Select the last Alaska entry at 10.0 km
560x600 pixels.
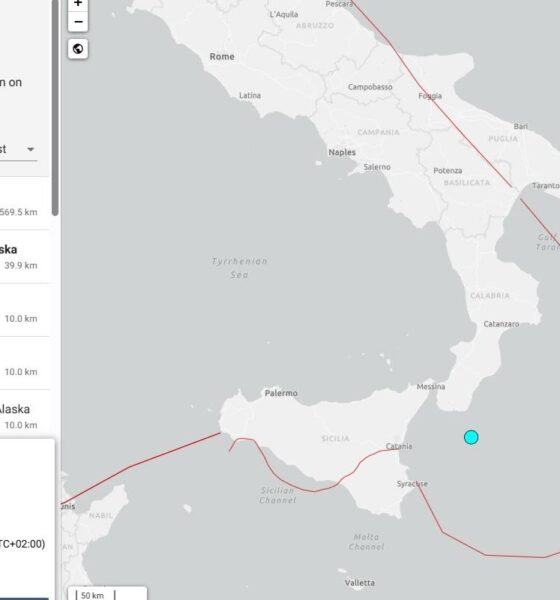pos(24,416)
